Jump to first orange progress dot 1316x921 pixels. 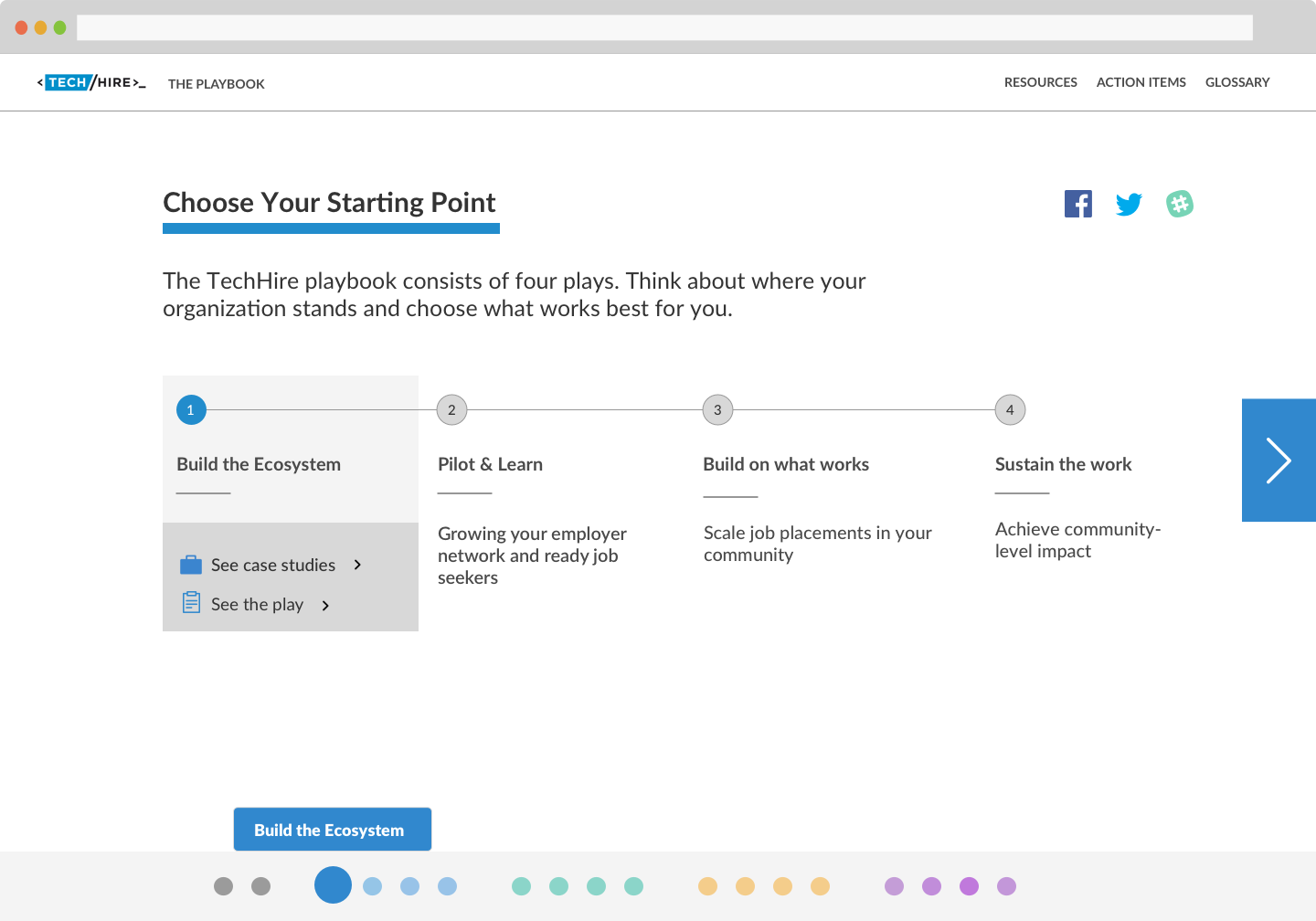708,886
